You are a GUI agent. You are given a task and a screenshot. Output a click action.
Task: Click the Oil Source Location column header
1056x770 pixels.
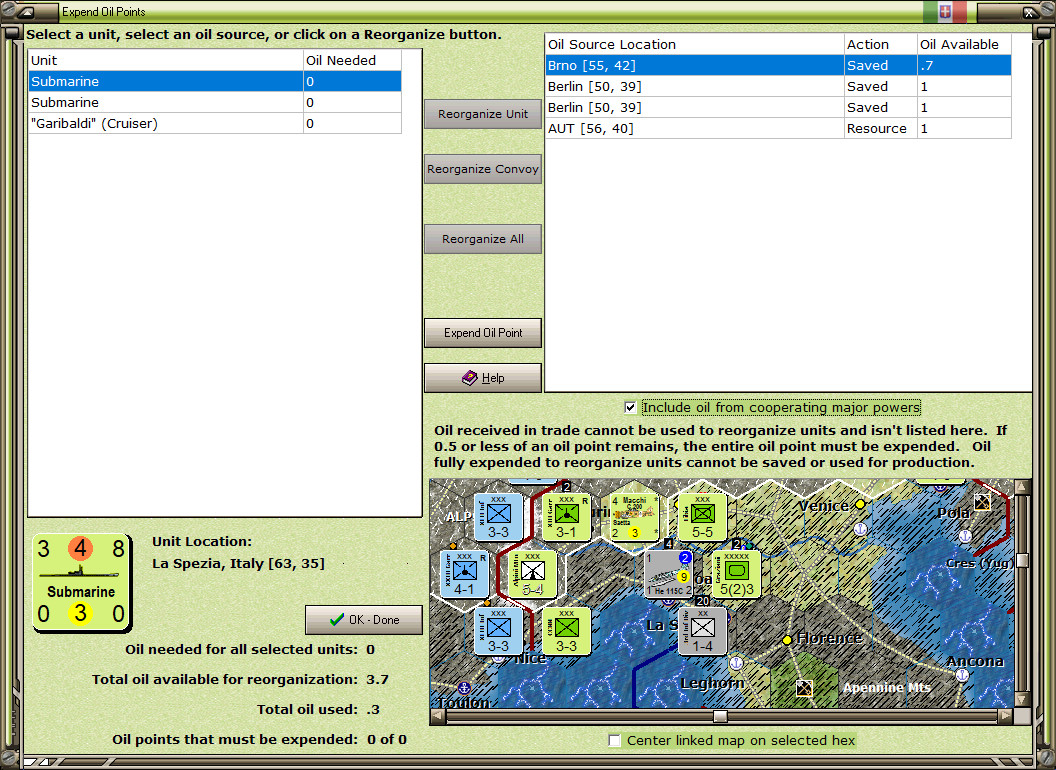tap(694, 44)
